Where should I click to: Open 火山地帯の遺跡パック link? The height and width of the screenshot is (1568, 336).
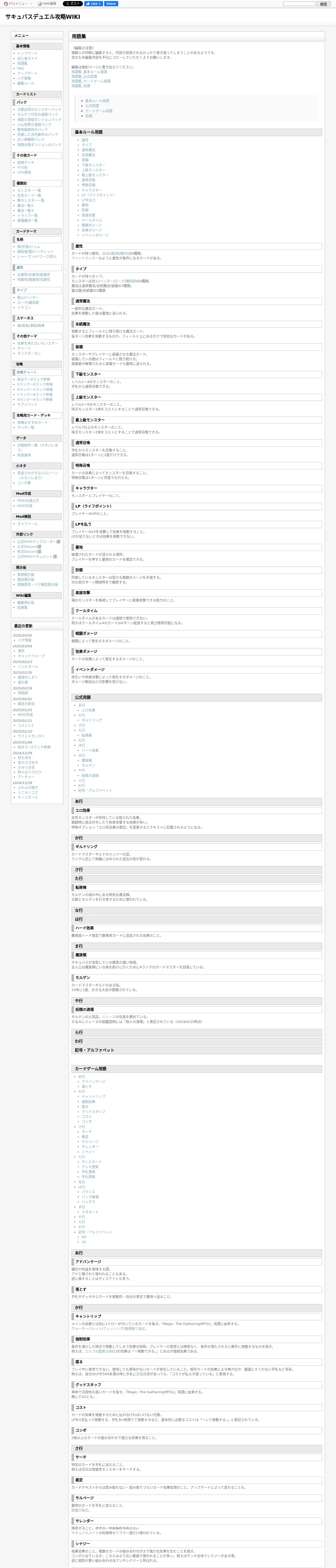coord(34,125)
